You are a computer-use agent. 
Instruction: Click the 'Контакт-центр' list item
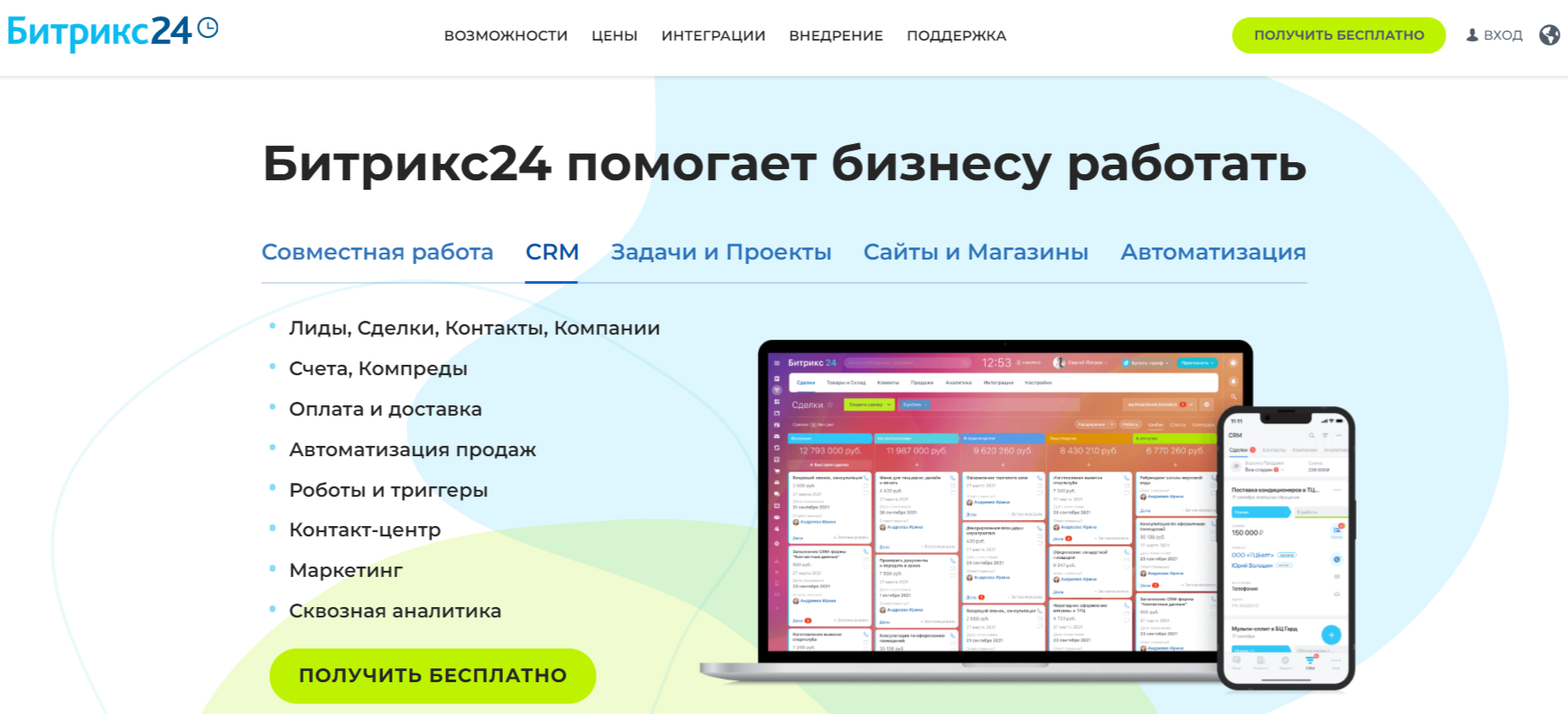[x=365, y=529]
